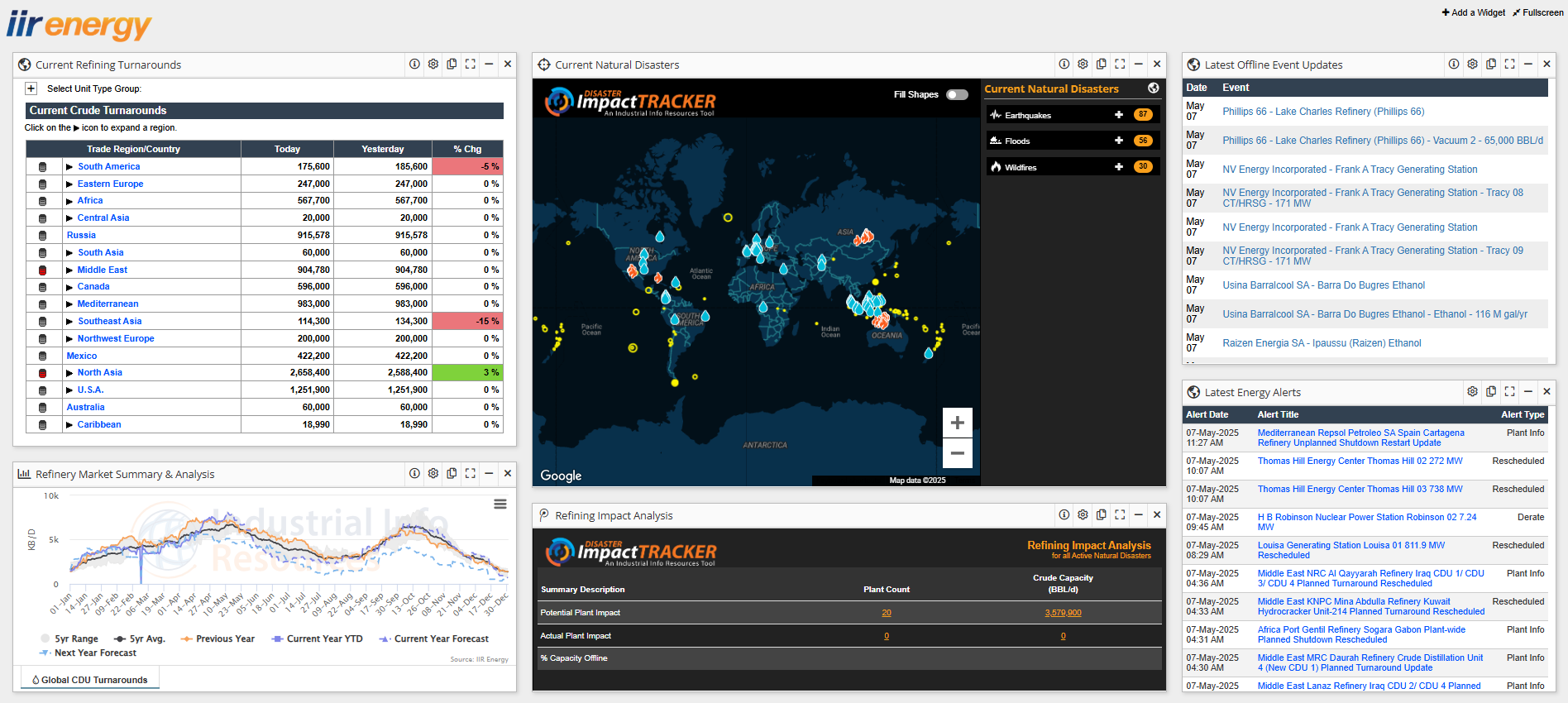Click Add a Widget in the top bar

coord(1474,12)
